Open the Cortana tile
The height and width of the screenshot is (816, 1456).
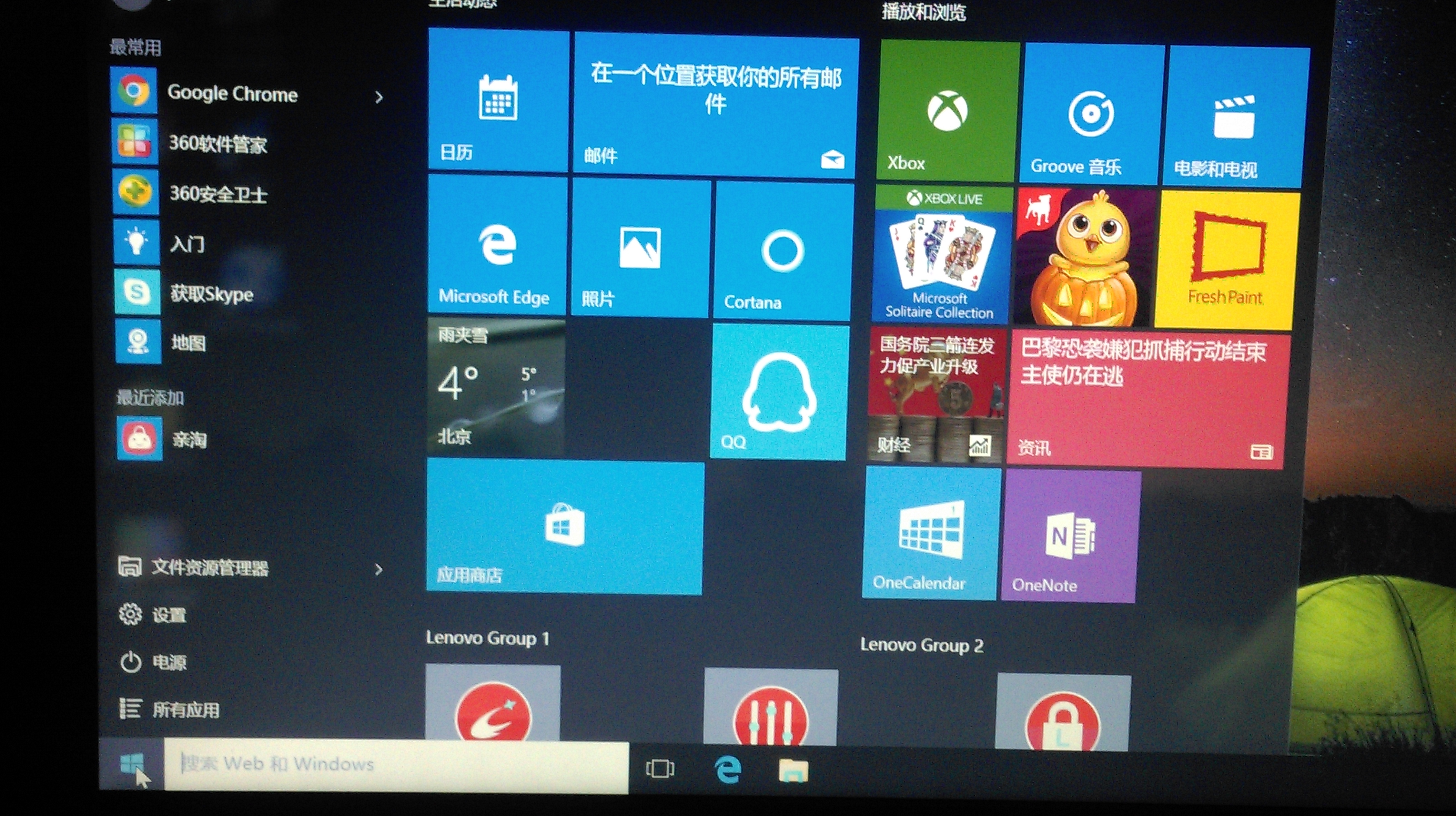783,251
